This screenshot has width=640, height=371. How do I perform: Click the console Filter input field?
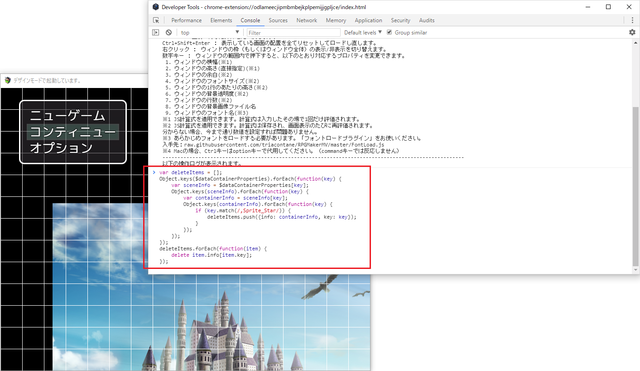[x=293, y=33]
